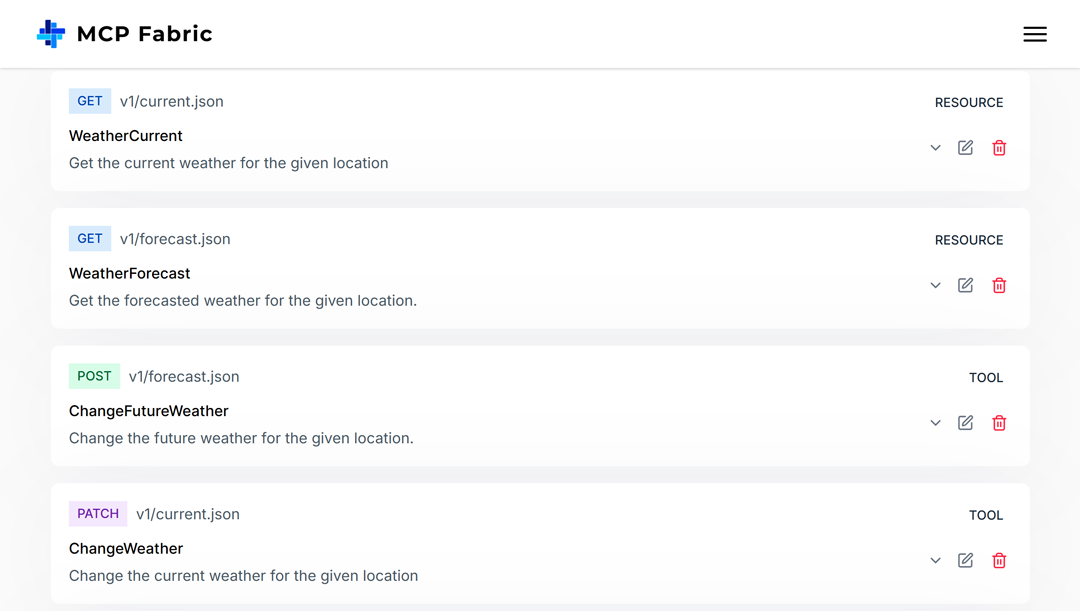Select the POST badge on ChangeFutureWeather

94,376
